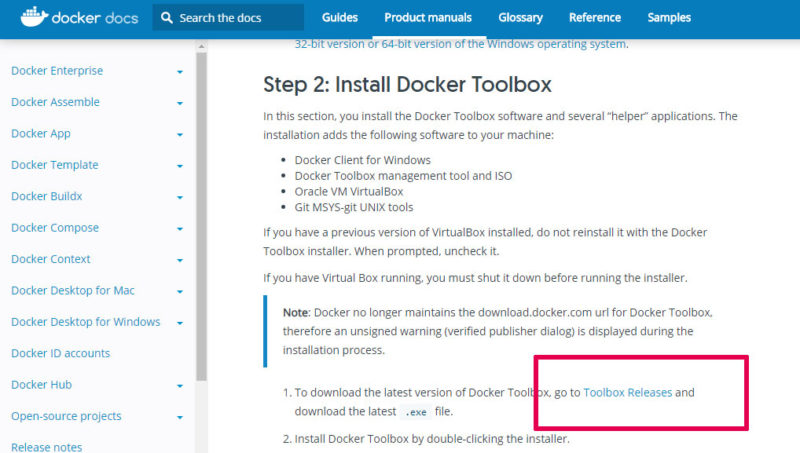Open the Docker Enterprise sidebar link

coord(57,70)
